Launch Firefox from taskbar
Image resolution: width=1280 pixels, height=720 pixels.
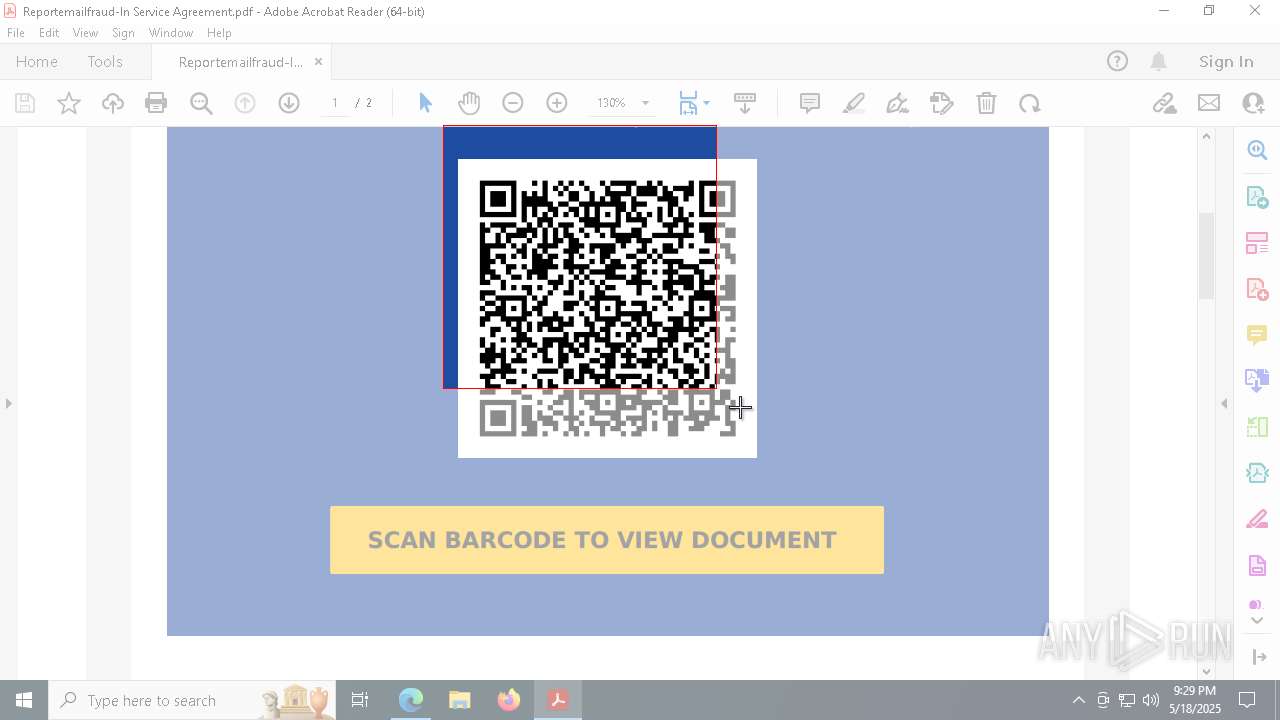[x=509, y=700]
